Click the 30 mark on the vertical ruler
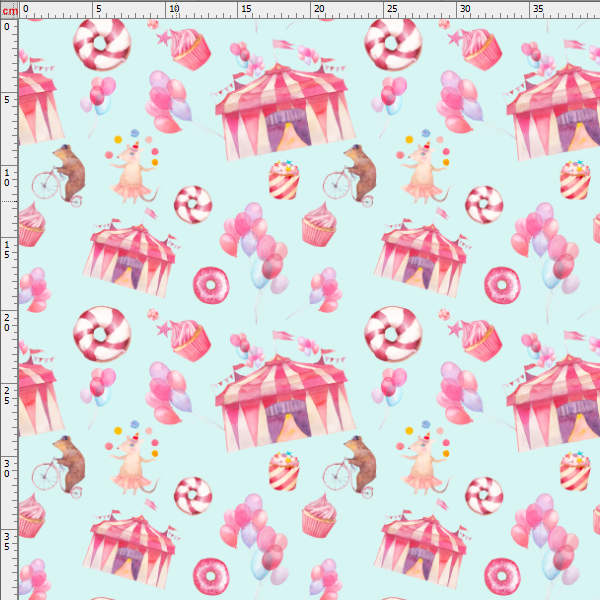 [7, 468]
